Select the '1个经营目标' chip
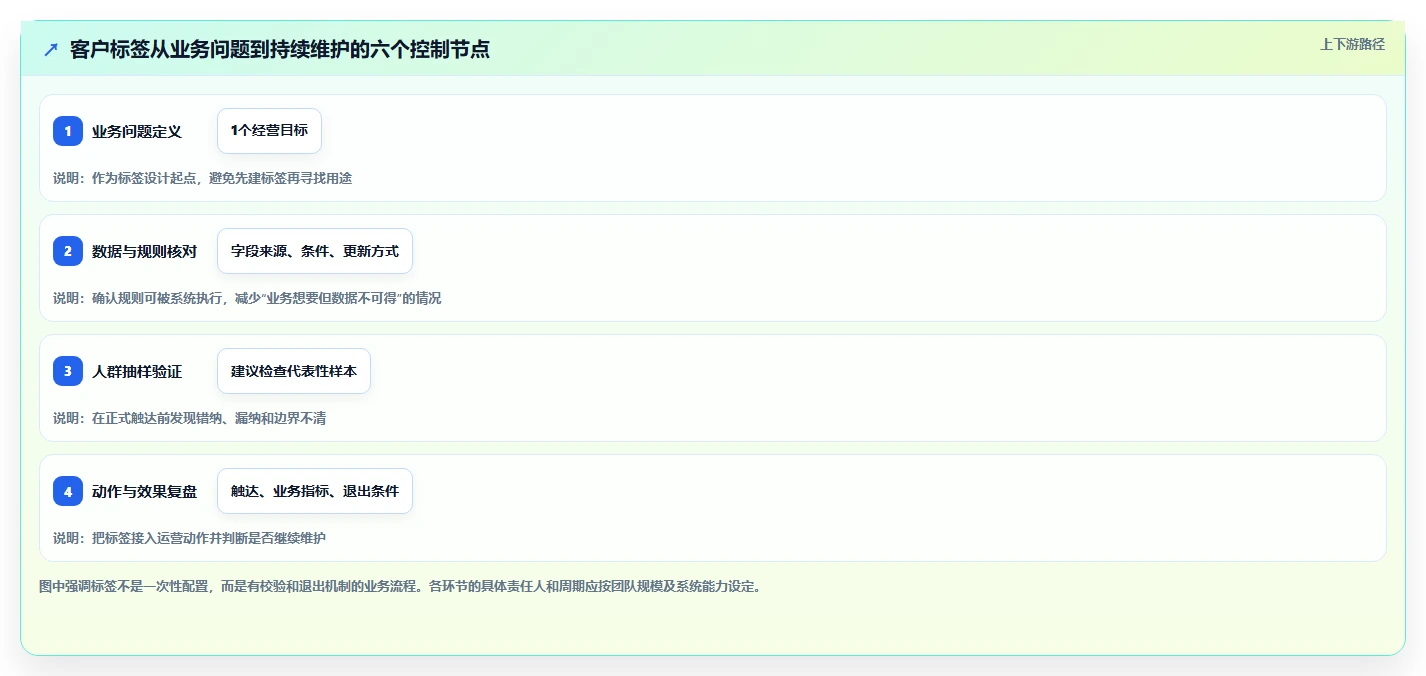Viewport: 1426px width, 676px height. [x=269, y=131]
